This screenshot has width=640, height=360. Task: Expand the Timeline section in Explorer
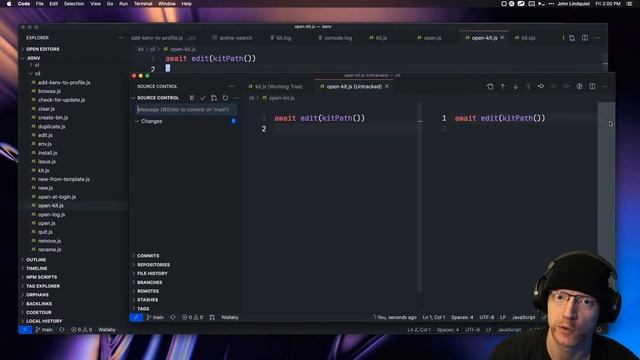36,268
